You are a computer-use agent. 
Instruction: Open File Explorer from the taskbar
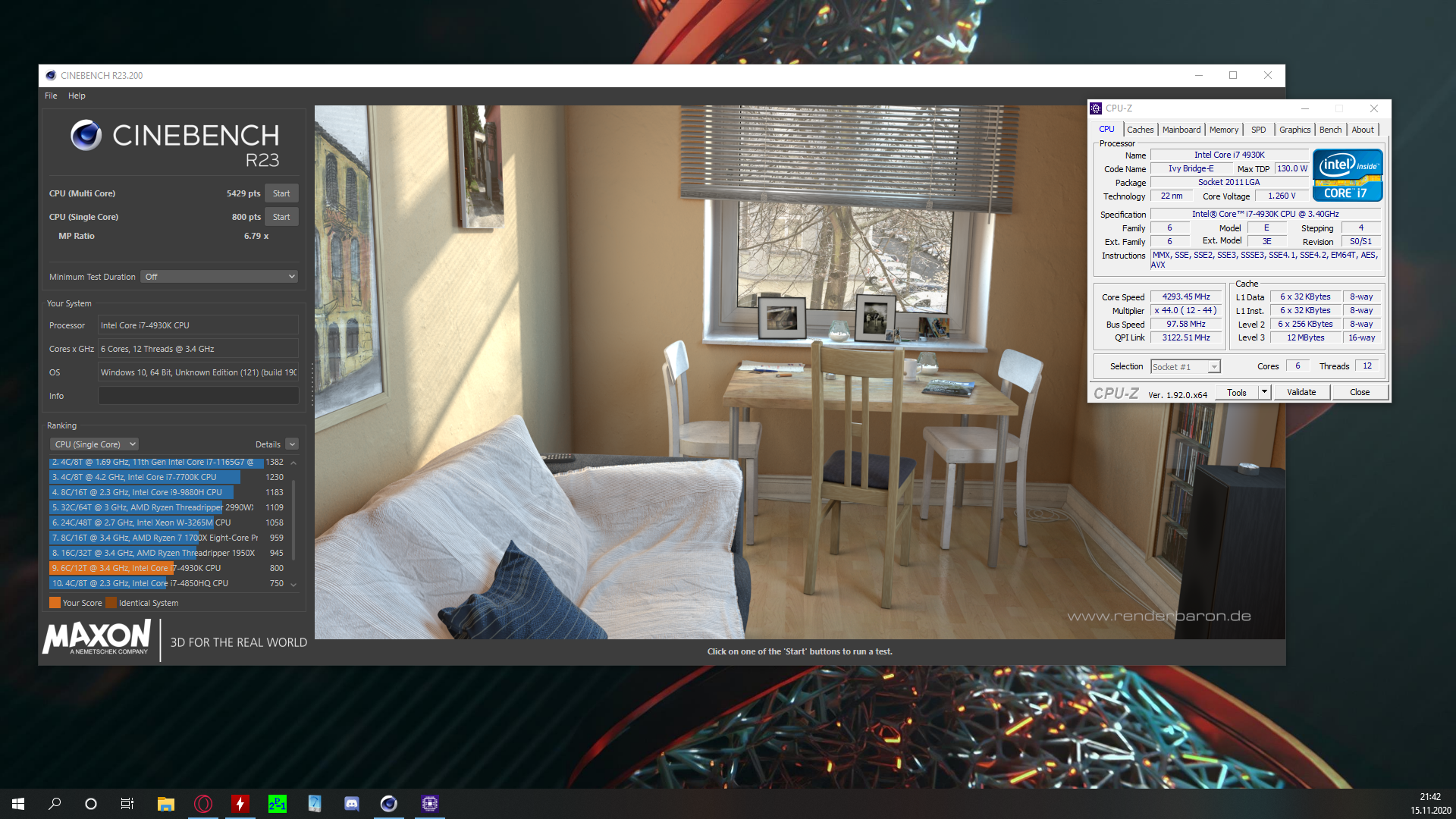165,804
